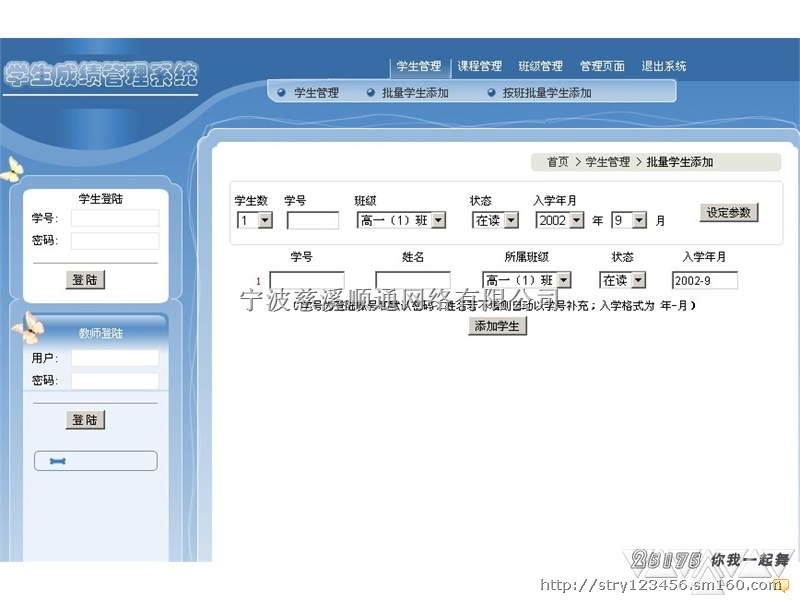Go to 按班批量学生添加 in the submenu
Screen dimensions: 800x600
click(x=547, y=93)
